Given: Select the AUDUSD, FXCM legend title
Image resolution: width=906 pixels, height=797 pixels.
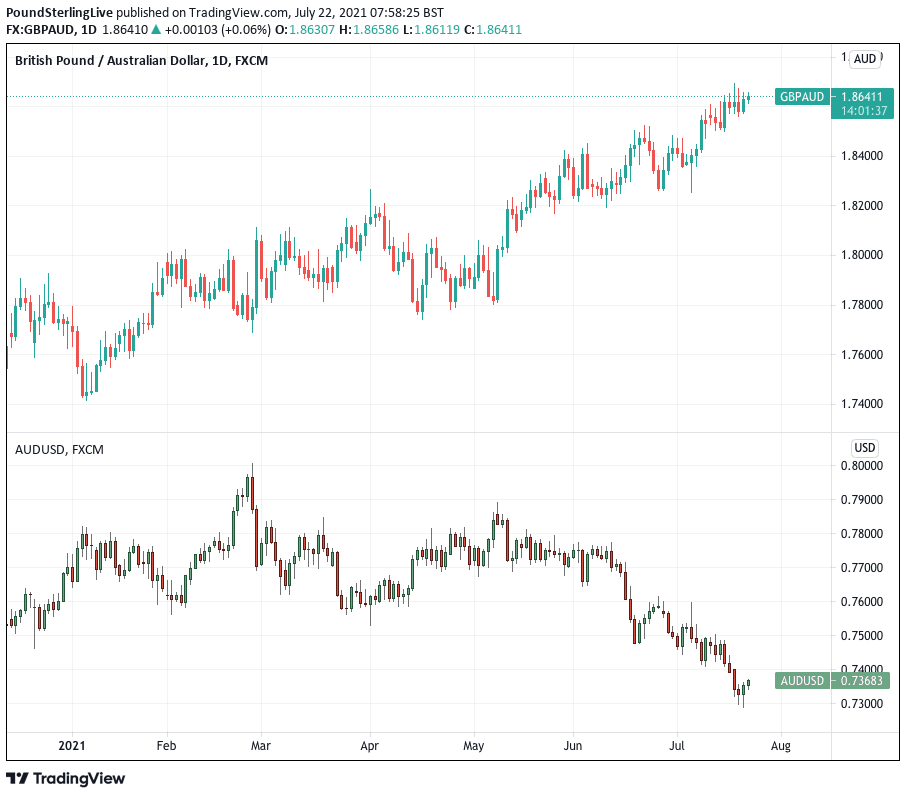Looking at the screenshot, I should [59, 449].
